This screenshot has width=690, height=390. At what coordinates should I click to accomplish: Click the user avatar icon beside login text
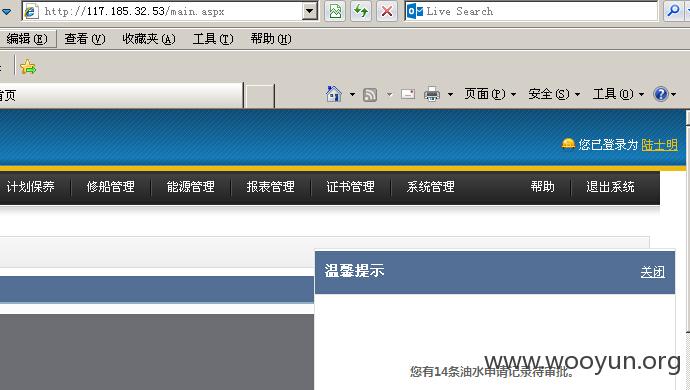coord(568,144)
